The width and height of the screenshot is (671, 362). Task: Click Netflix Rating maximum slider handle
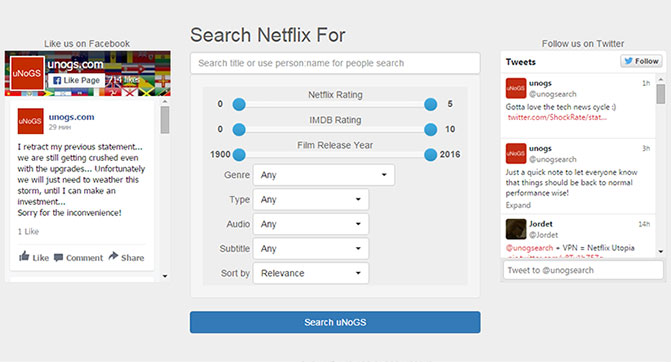[431, 104]
